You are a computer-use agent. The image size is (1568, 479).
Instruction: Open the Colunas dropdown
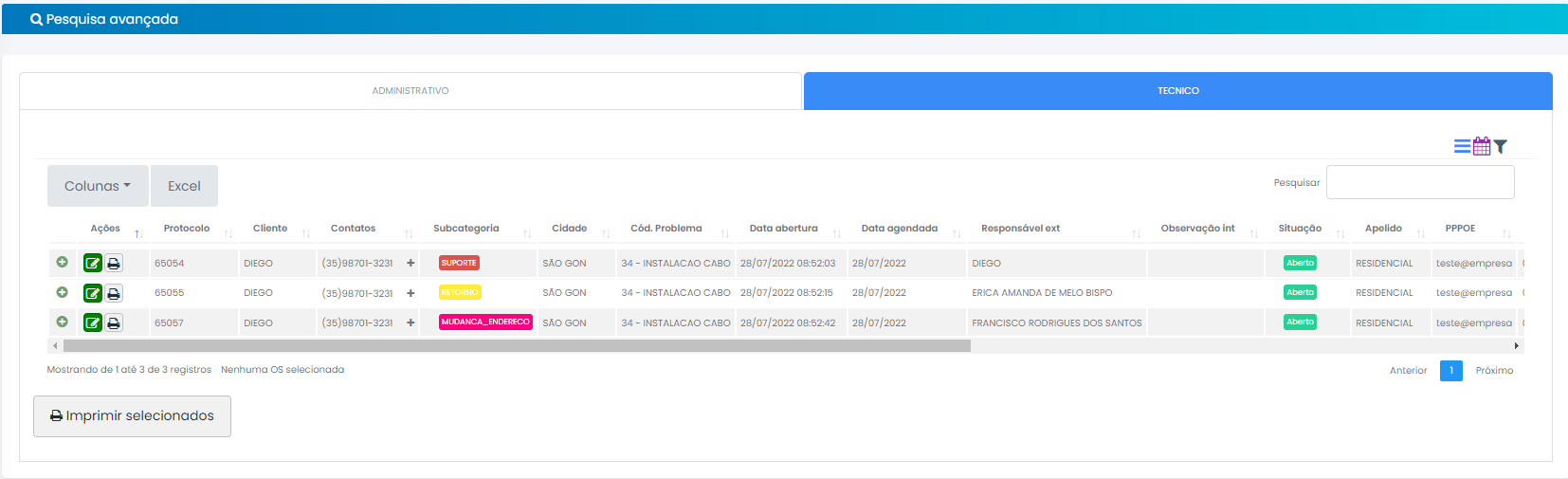coord(98,186)
